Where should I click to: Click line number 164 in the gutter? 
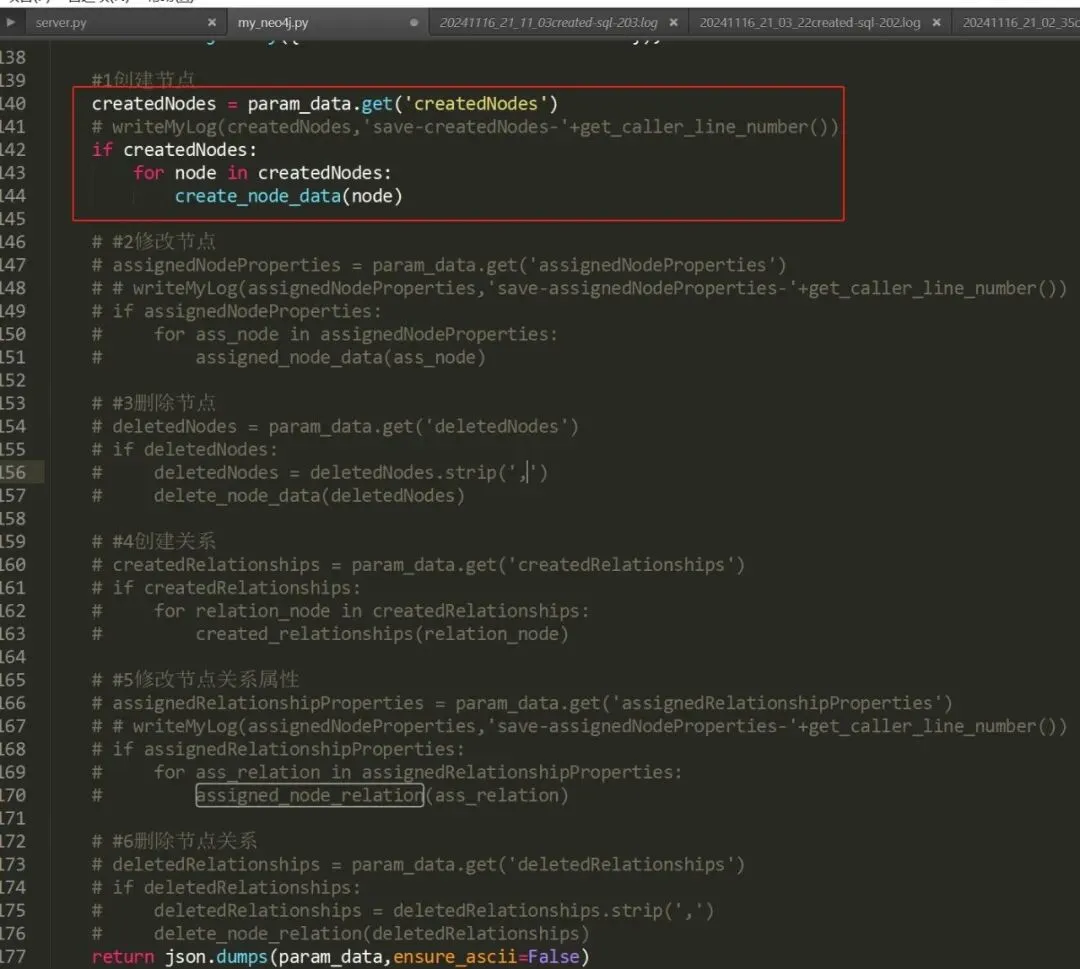[x=13, y=657]
